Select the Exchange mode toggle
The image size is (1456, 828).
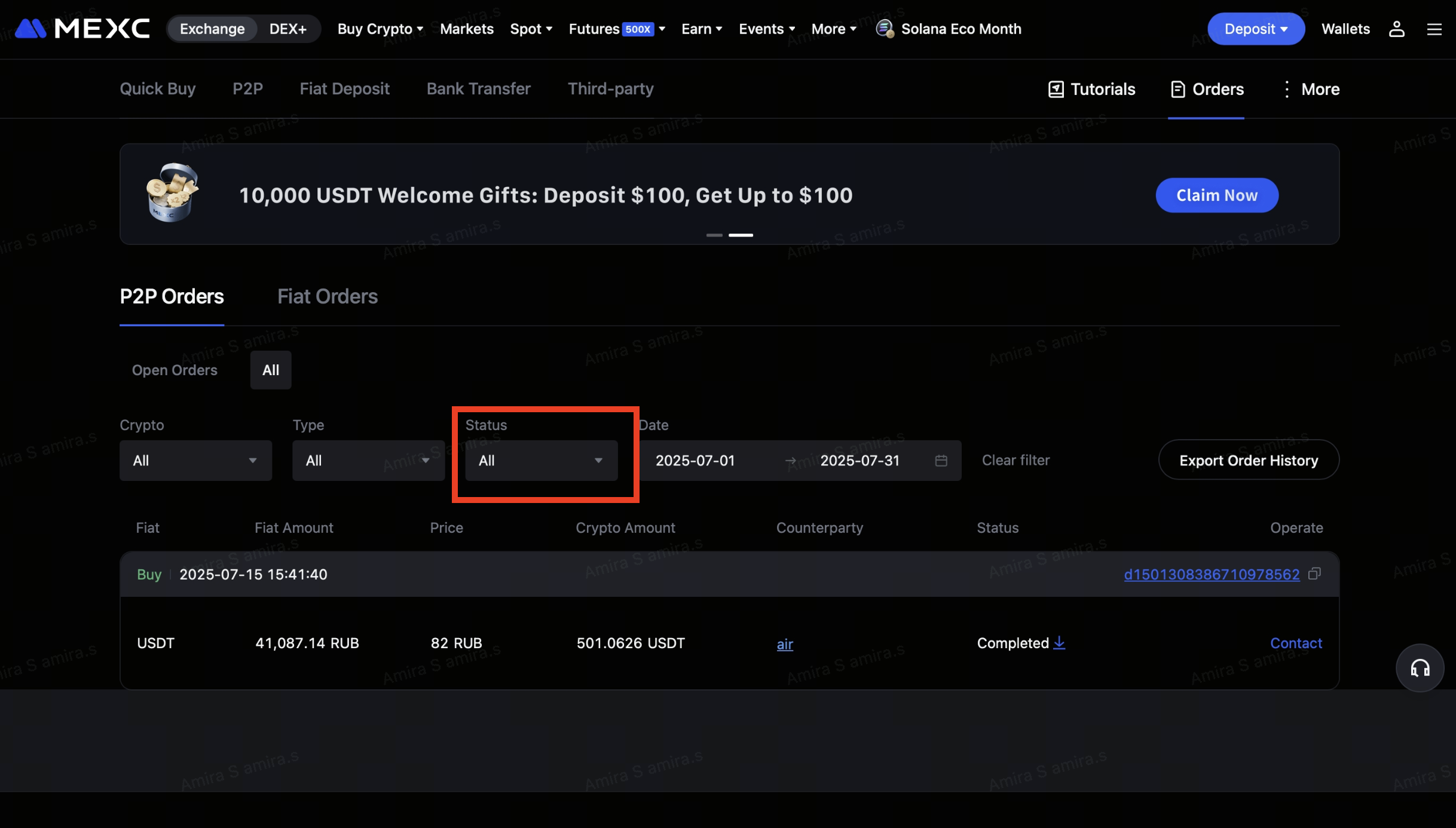point(212,29)
